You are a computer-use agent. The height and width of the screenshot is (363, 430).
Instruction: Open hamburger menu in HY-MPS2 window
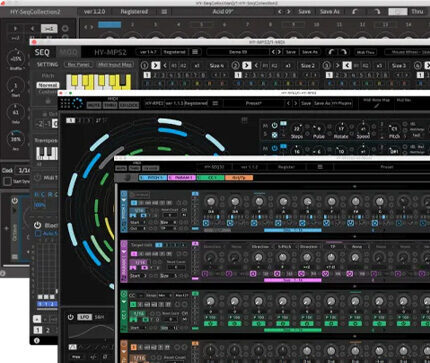195,52
